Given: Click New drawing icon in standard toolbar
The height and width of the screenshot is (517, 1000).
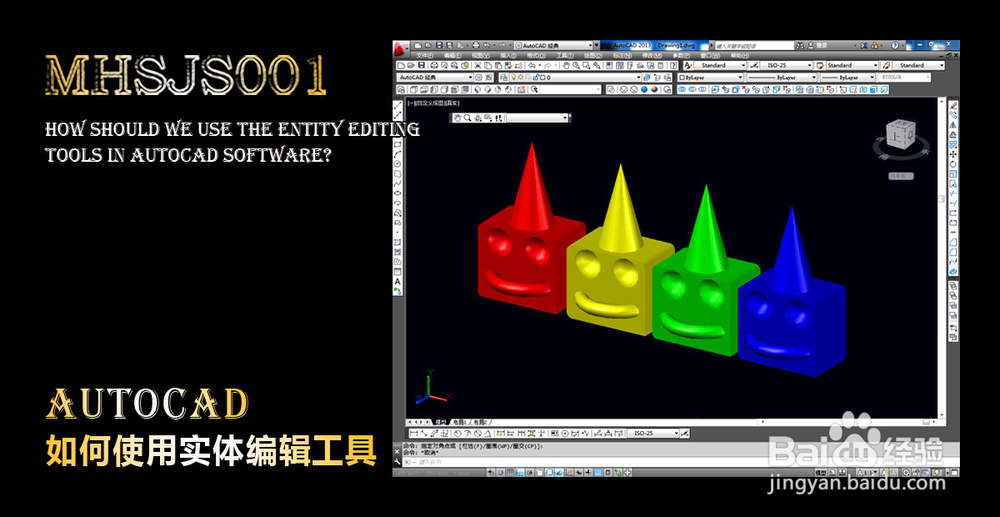Looking at the screenshot, I should [x=401, y=65].
